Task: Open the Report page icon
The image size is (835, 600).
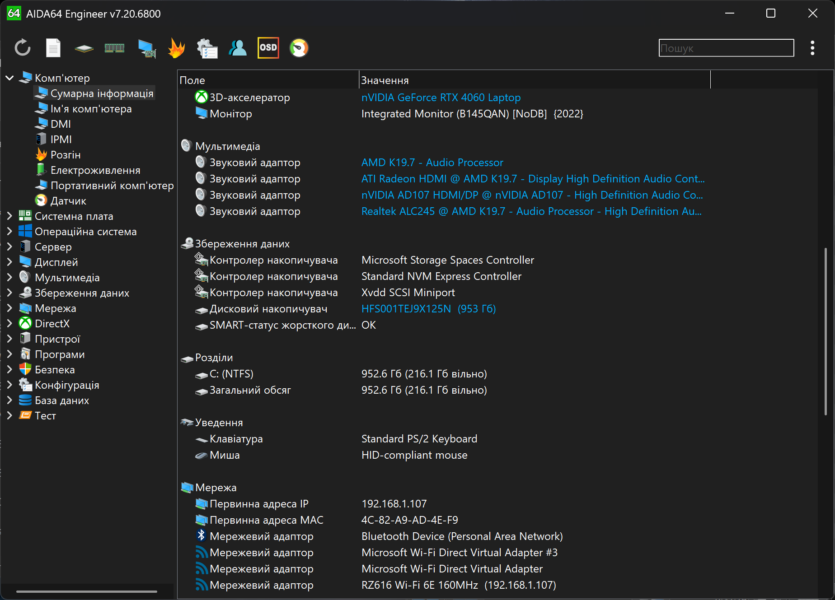Action: point(53,48)
